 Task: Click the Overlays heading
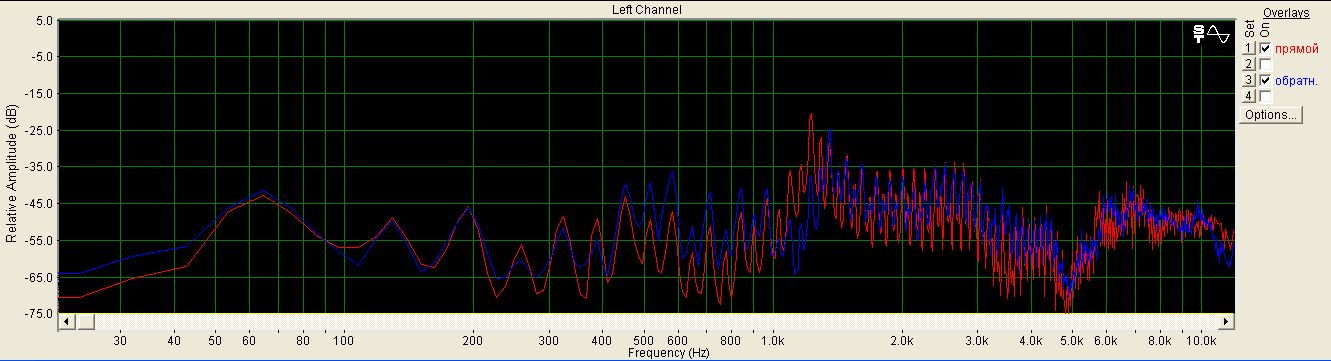pos(1285,13)
